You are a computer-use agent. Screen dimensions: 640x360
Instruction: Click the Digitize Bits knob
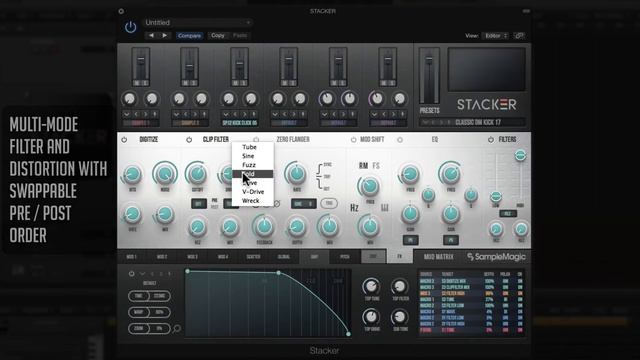coord(132,174)
